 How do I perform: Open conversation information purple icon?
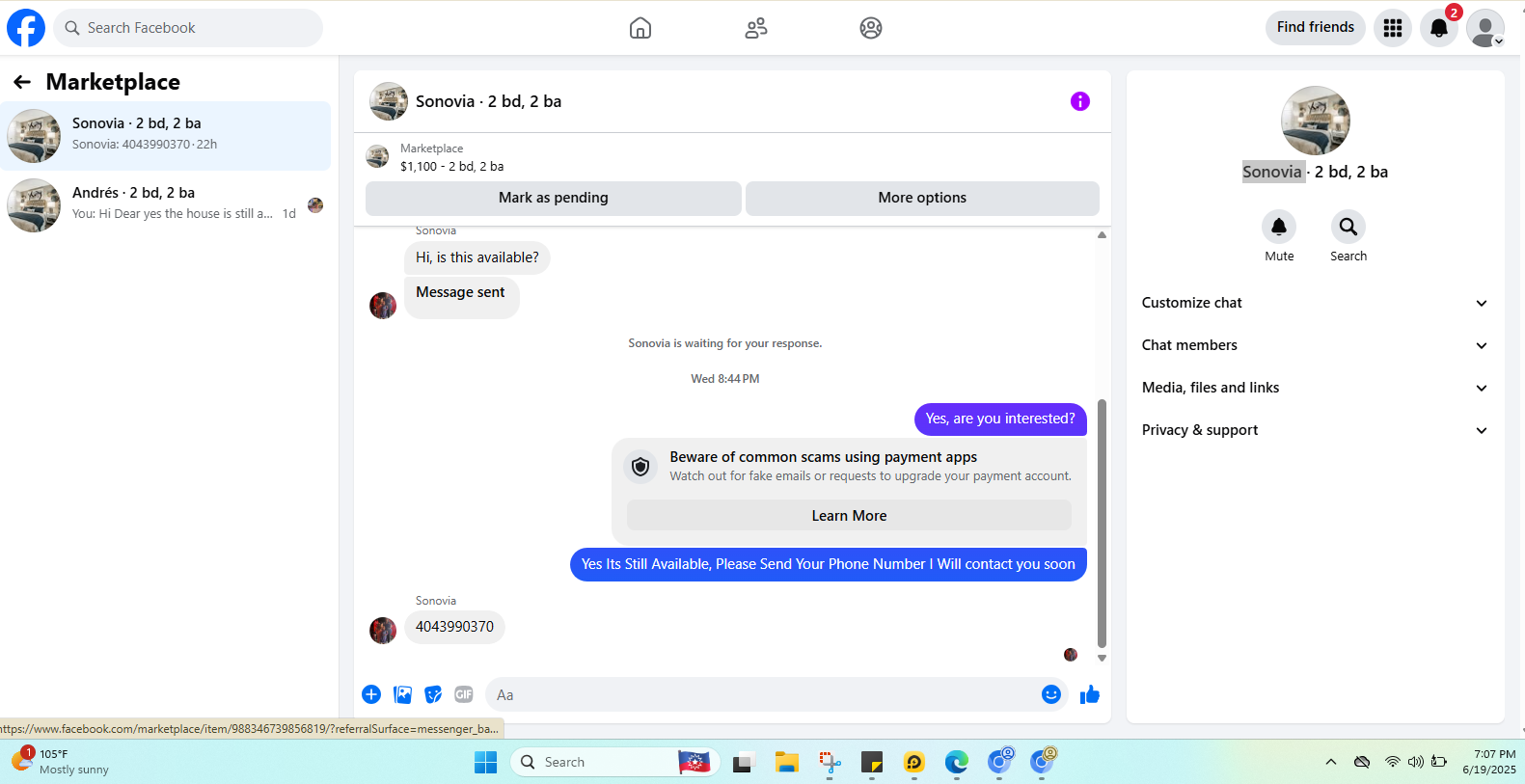[x=1080, y=101]
